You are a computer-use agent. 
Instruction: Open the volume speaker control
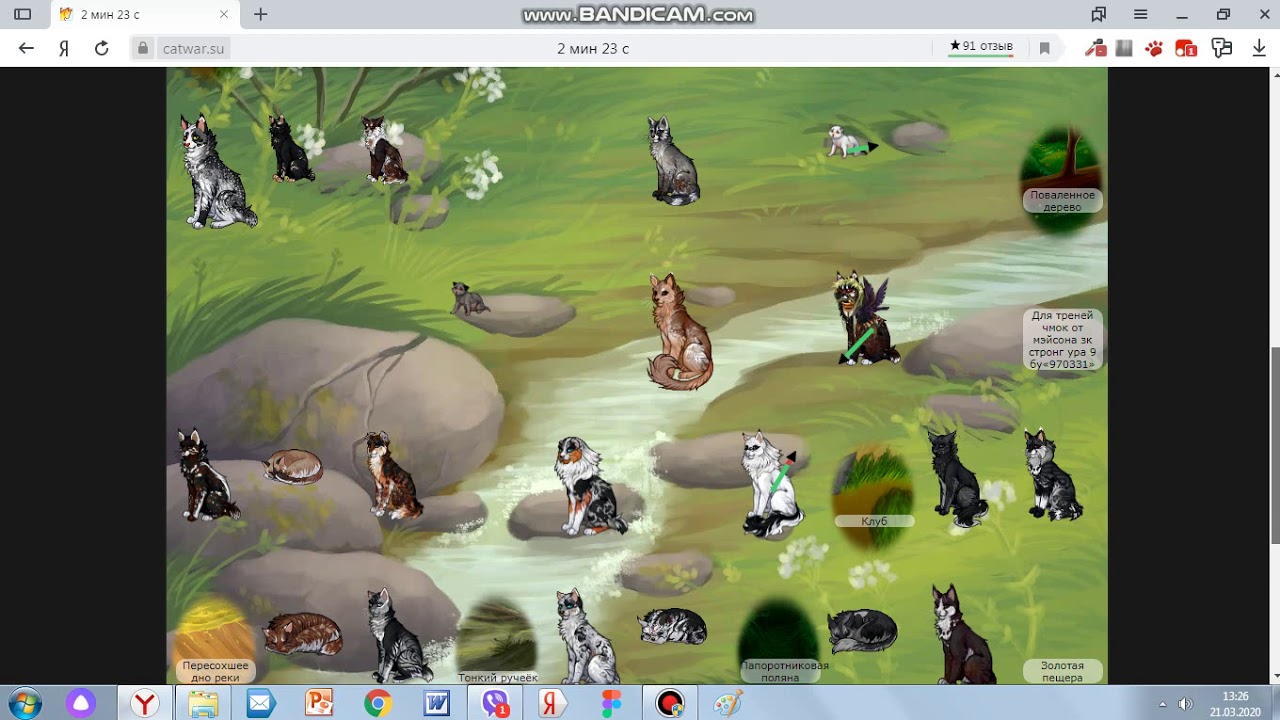[x=1185, y=704]
